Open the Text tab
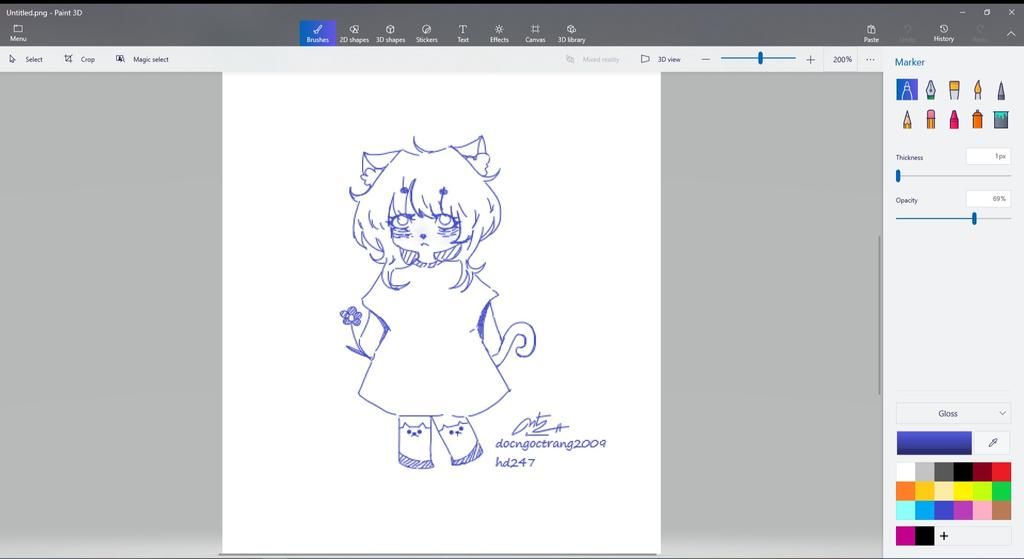The height and width of the screenshot is (559, 1024). pyautogui.click(x=462, y=33)
